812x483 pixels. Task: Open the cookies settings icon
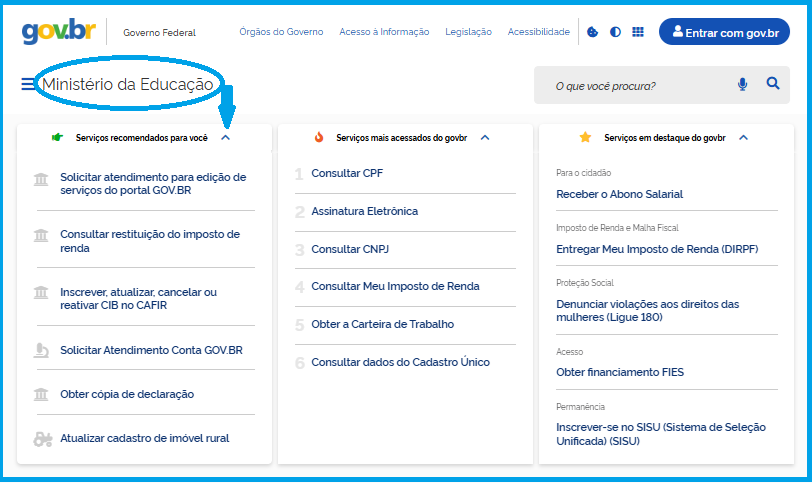[x=592, y=32]
